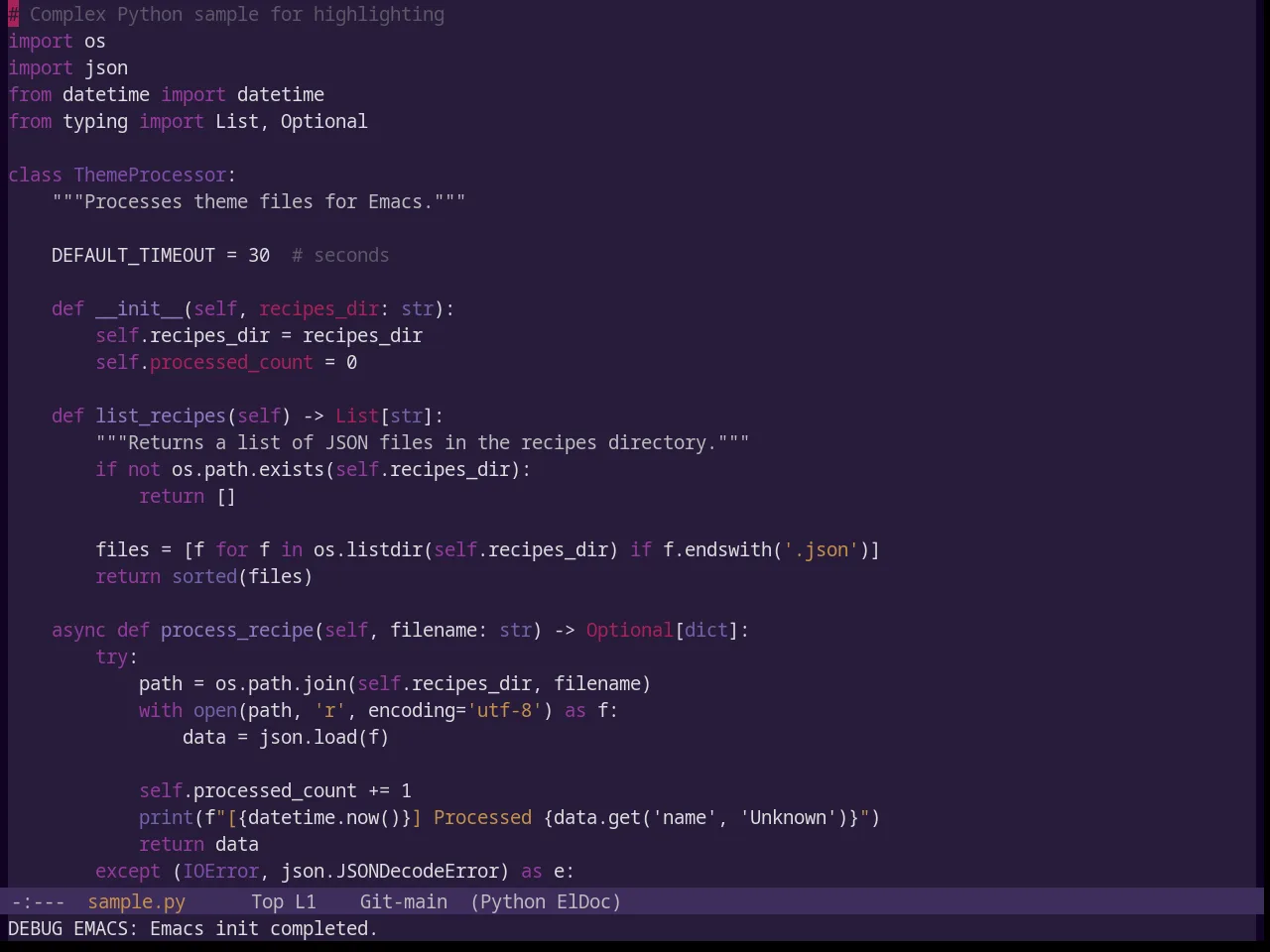The width and height of the screenshot is (1270, 952).
Task: Click the "if not os.path.exists" line
Action: [313, 469]
